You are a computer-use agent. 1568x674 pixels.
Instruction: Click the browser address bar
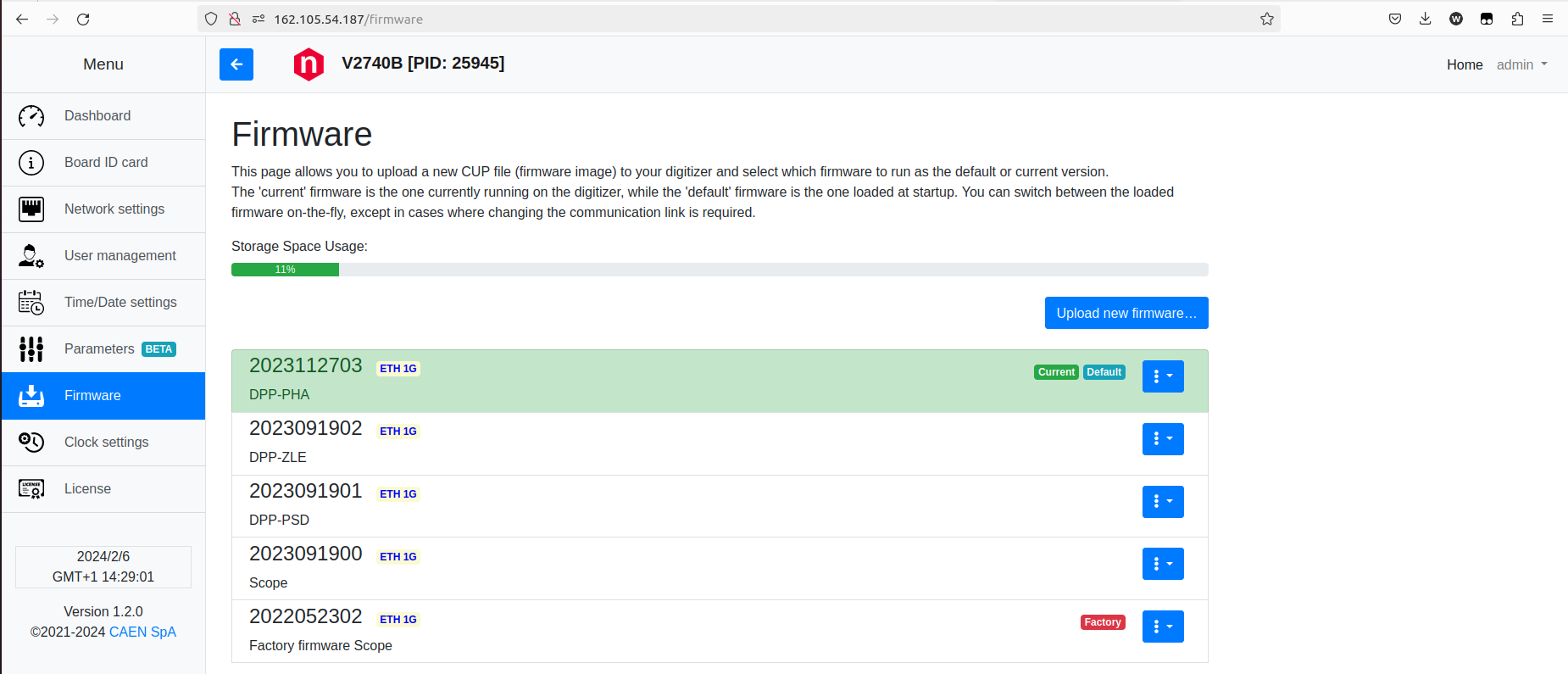point(737,19)
